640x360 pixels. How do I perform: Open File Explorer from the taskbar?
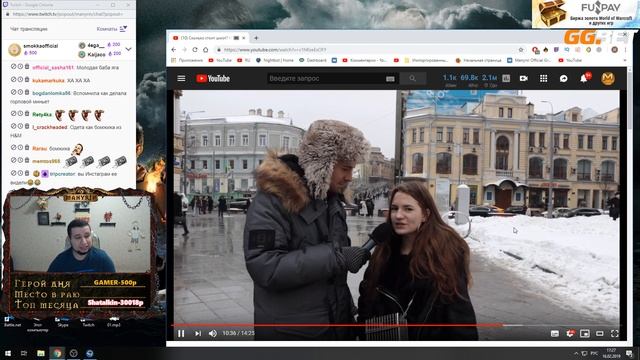41,353
